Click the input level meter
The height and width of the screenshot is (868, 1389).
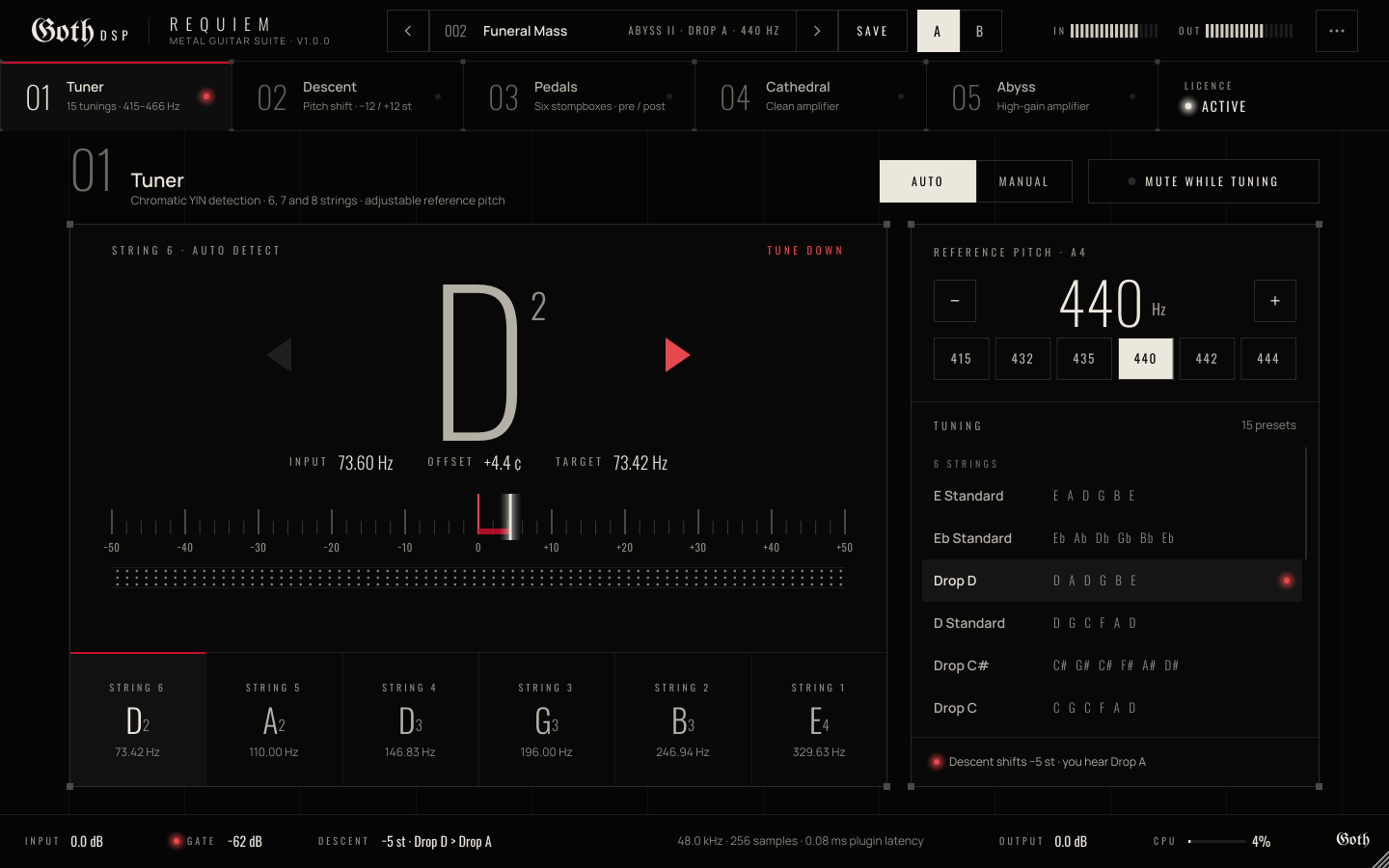(1114, 31)
